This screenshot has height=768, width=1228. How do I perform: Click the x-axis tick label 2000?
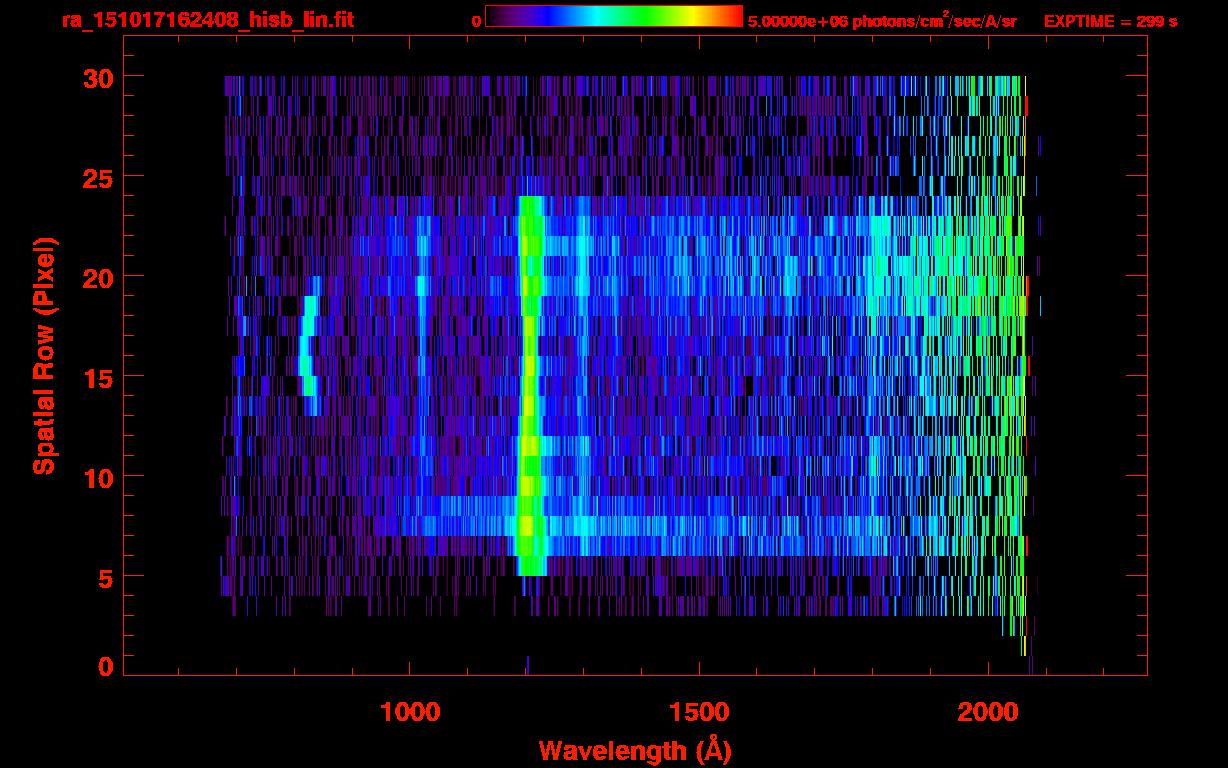[x=988, y=712]
